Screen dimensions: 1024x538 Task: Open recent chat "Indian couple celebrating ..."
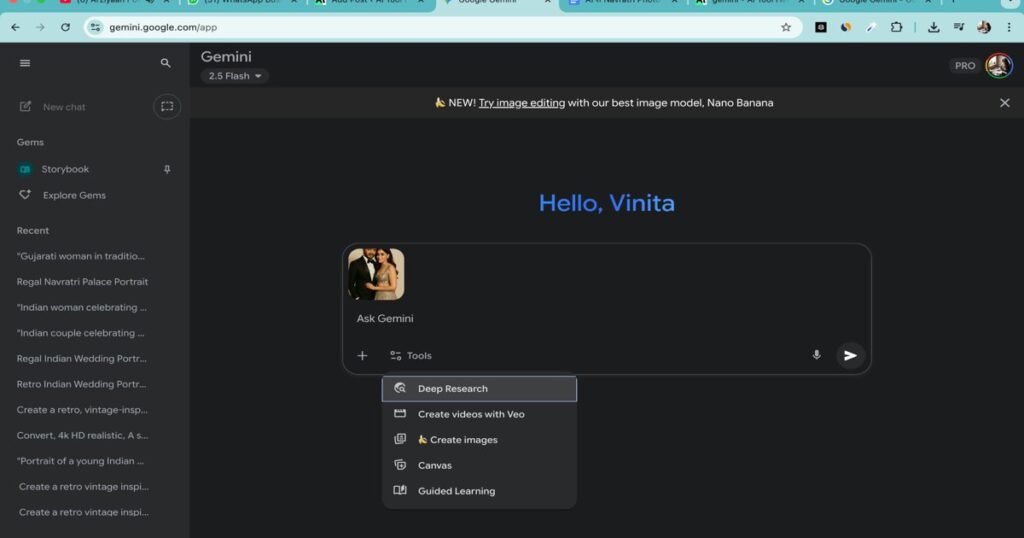(80, 333)
